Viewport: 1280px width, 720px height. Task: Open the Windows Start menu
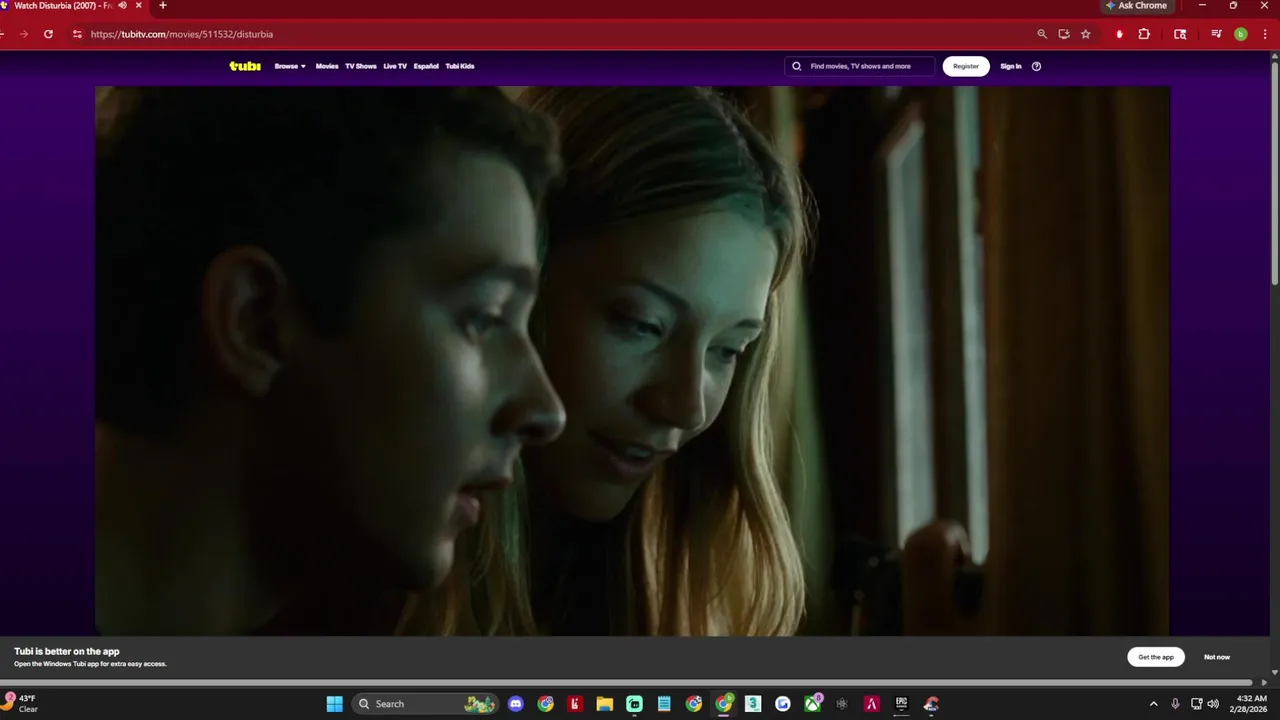coord(335,704)
